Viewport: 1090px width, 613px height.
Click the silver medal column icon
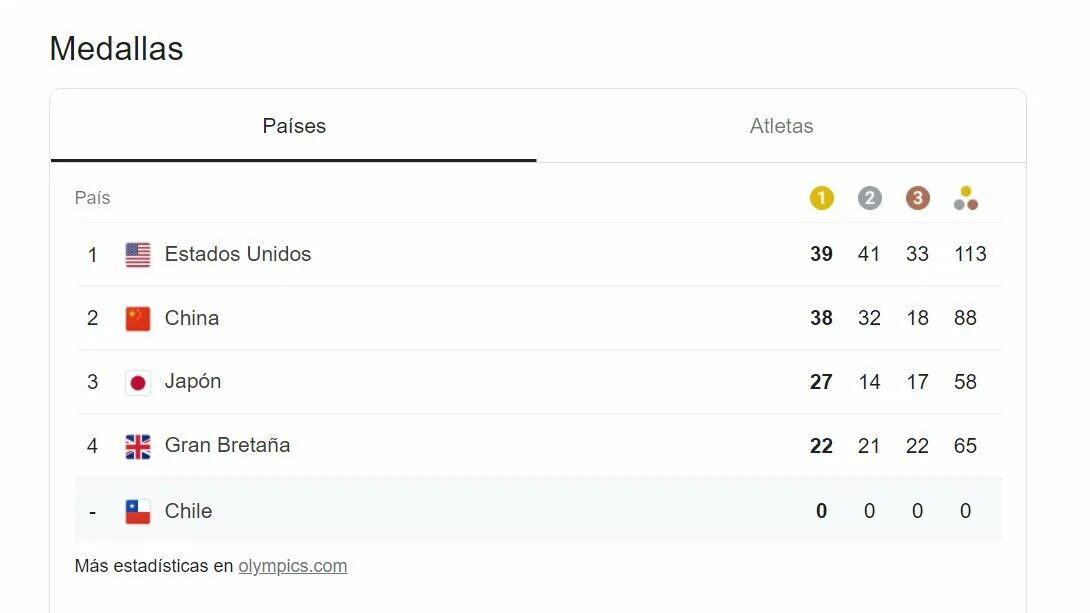tap(869, 198)
